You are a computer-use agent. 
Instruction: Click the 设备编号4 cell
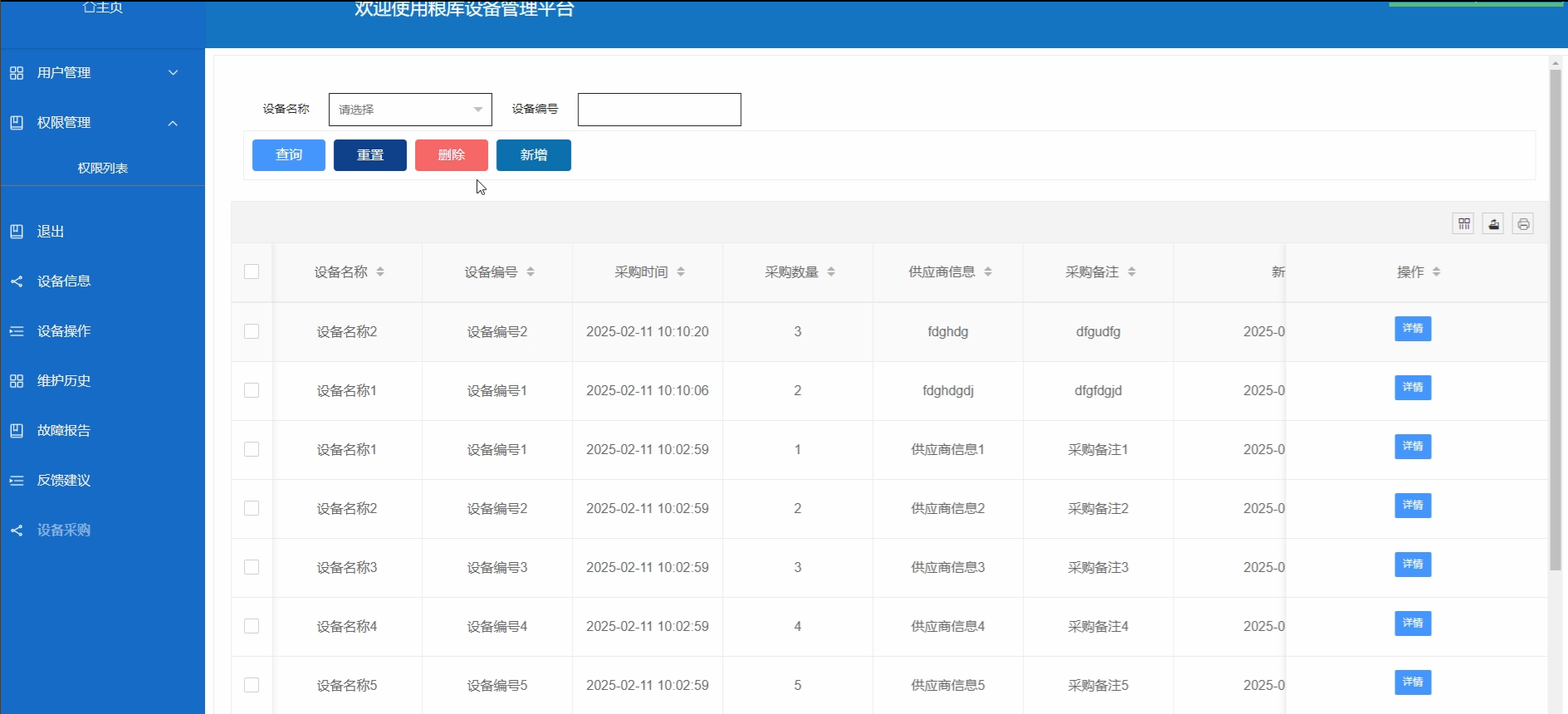[497, 626]
